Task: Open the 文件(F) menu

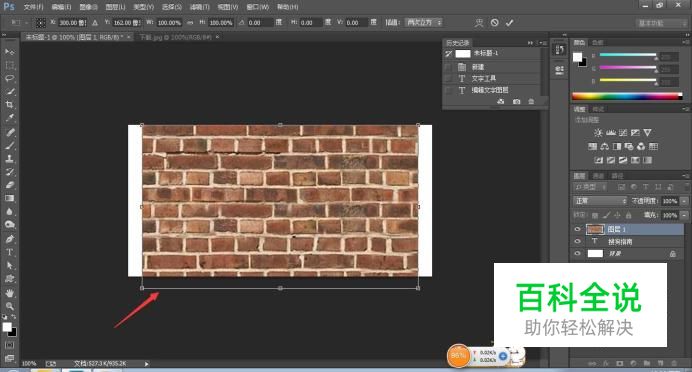Action: pos(33,7)
